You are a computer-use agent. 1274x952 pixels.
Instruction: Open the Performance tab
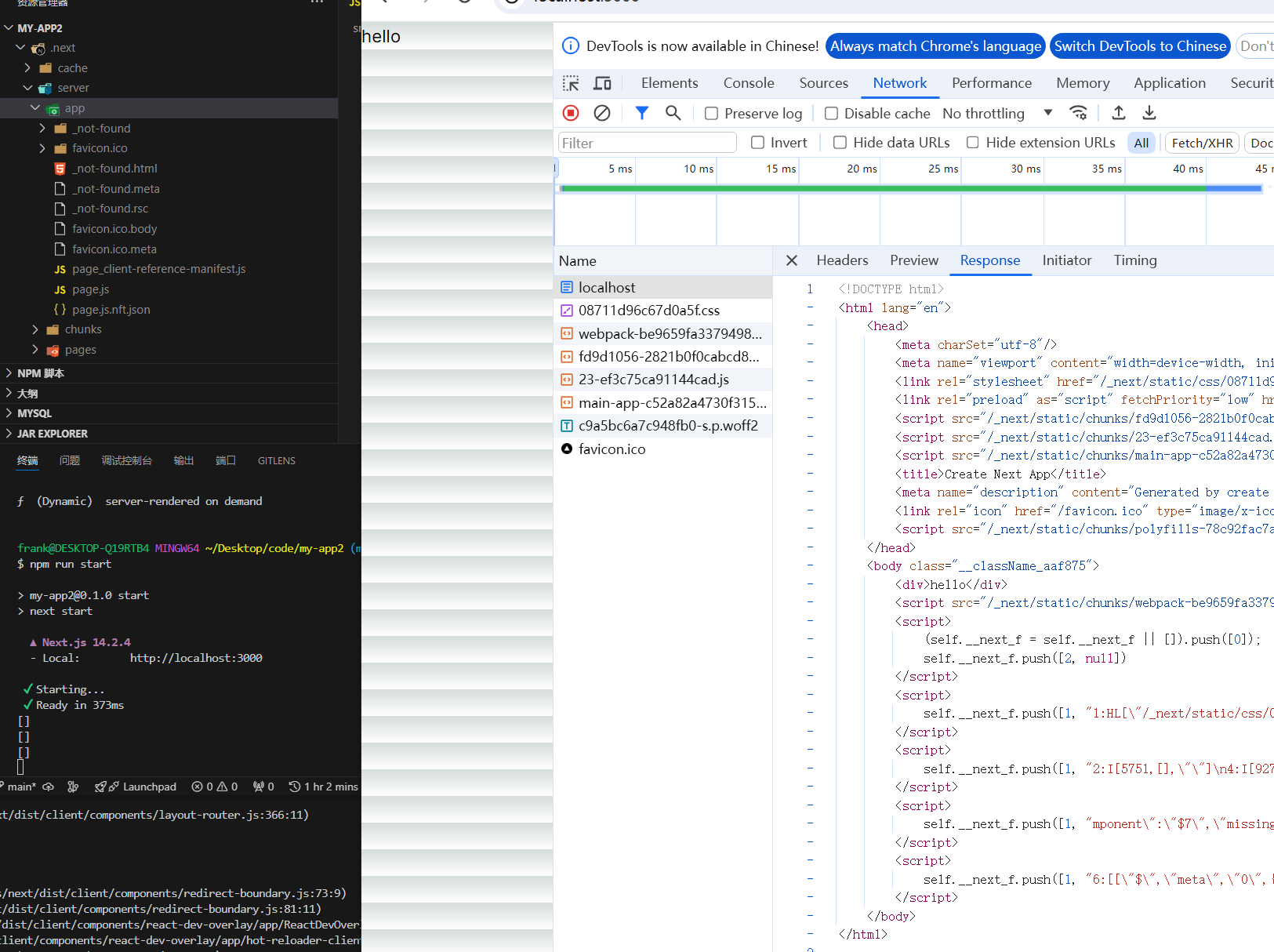992,83
